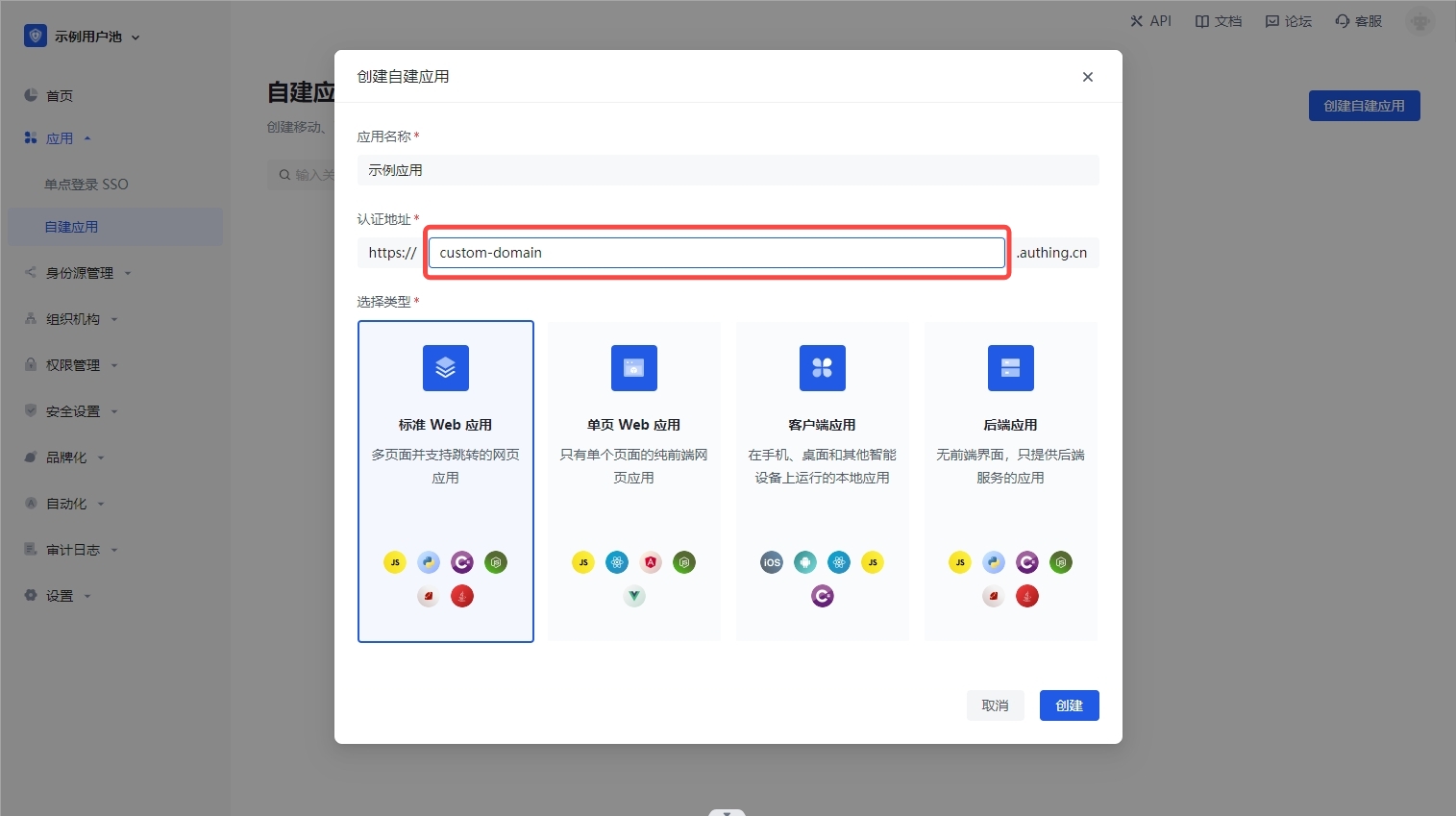The width and height of the screenshot is (1456, 816).
Task: Open the user avatar in top right
Action: pyautogui.click(x=1419, y=21)
